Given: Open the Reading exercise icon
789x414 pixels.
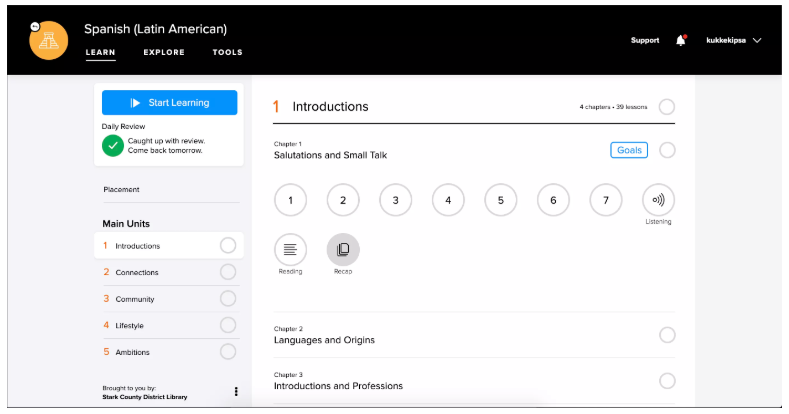Looking at the screenshot, I should [x=290, y=249].
